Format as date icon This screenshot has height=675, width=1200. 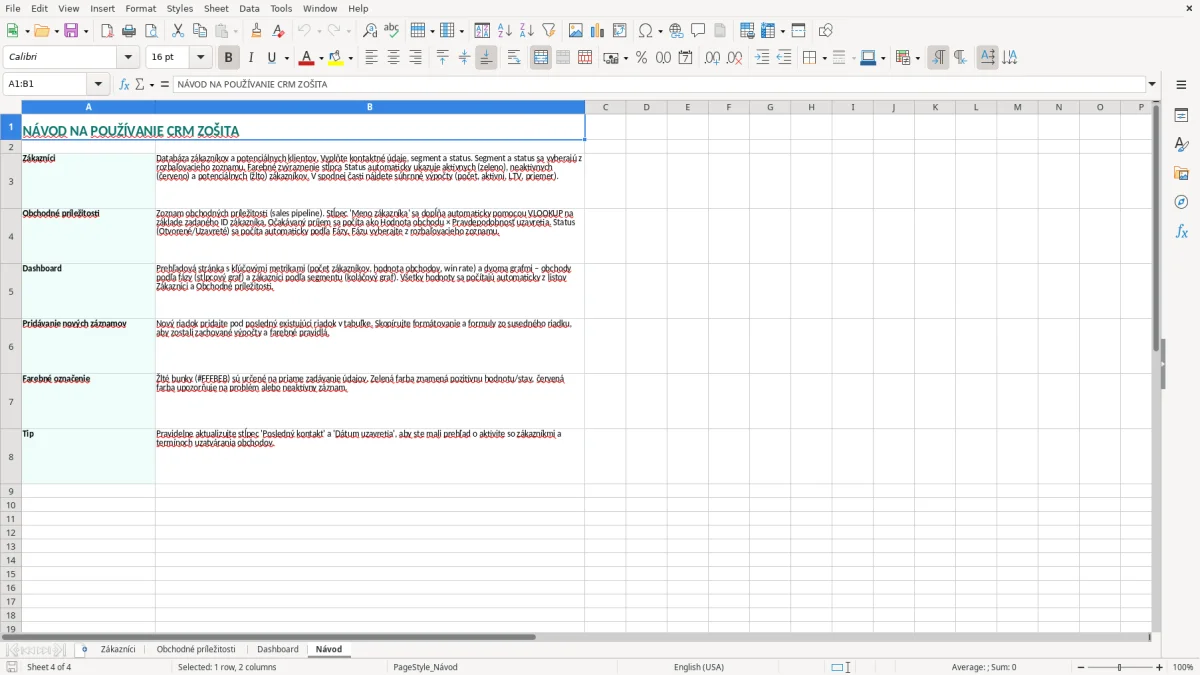pyautogui.click(x=686, y=58)
